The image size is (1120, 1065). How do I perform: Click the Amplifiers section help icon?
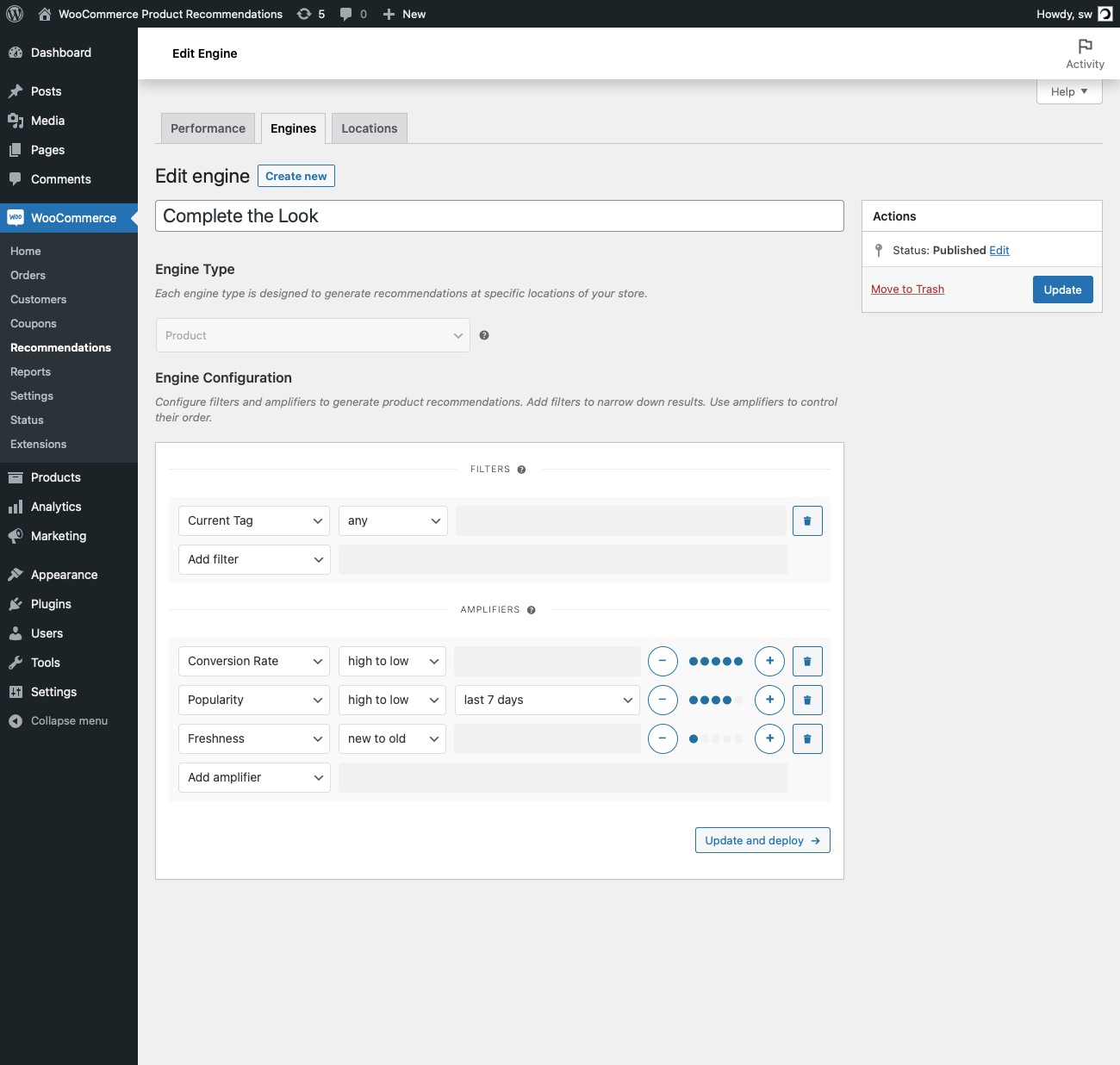[x=532, y=609]
